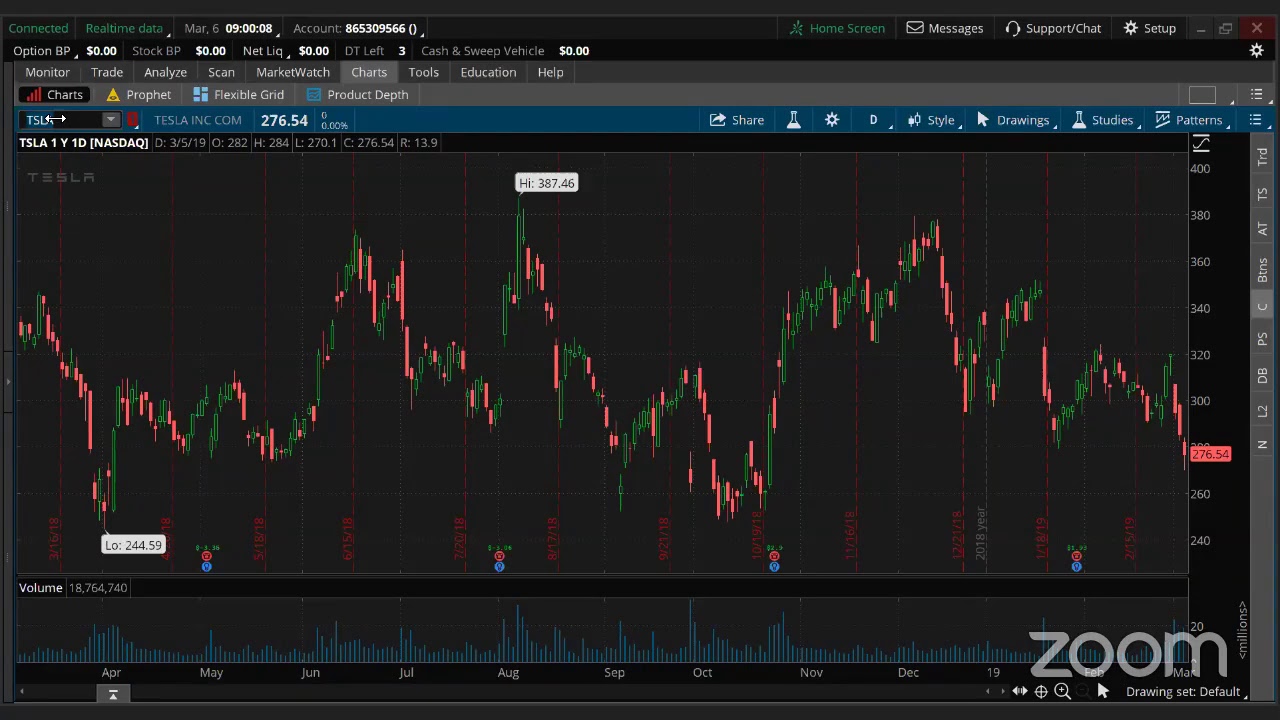
Task: Open the Analyze tab
Action: click(165, 72)
